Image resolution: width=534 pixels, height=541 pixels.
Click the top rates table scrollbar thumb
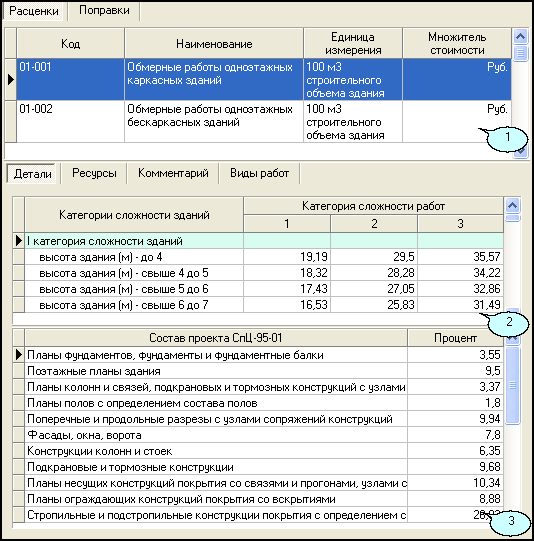[520, 53]
